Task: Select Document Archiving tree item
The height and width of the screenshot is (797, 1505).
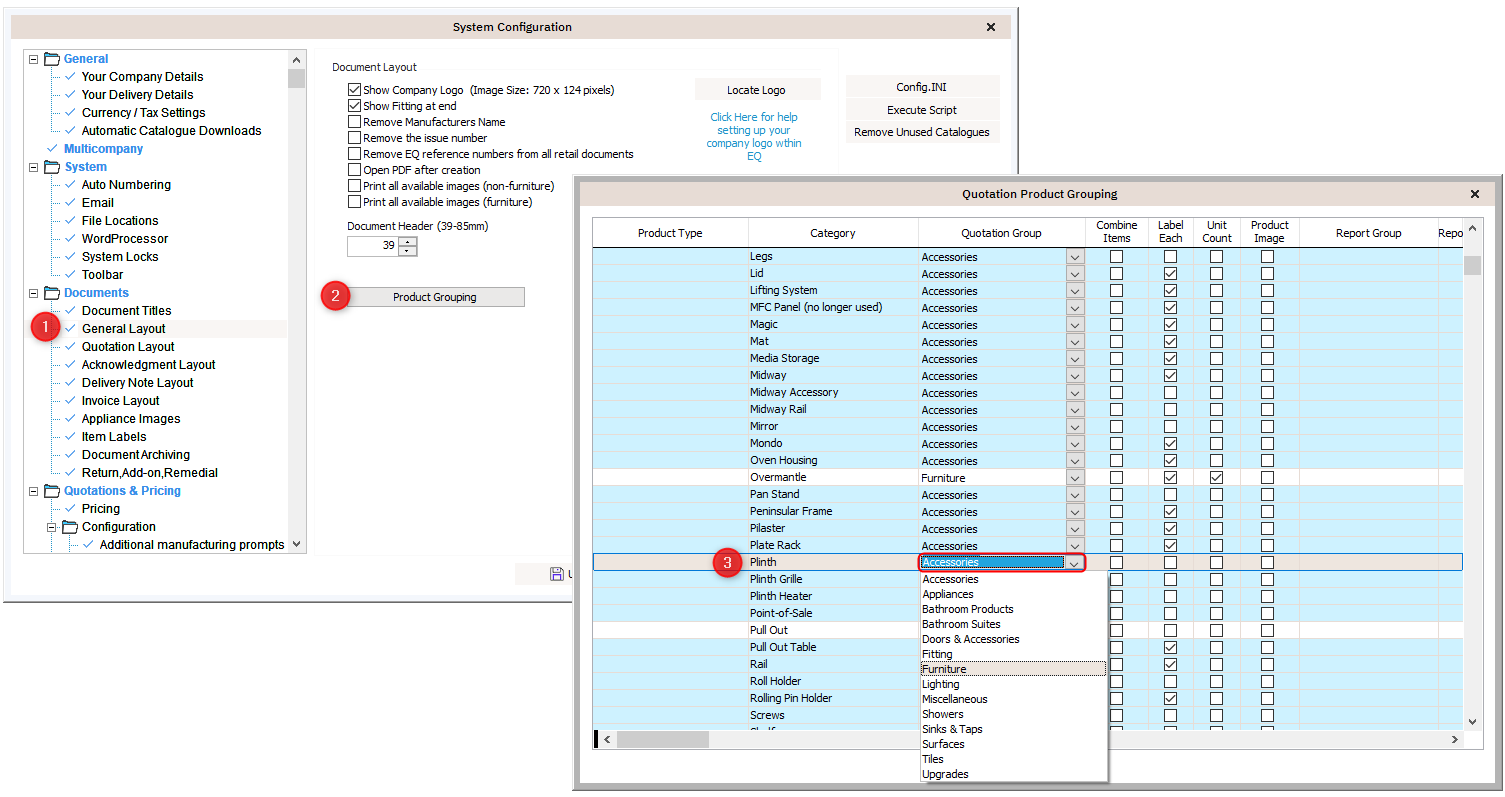Action: click(x=136, y=455)
